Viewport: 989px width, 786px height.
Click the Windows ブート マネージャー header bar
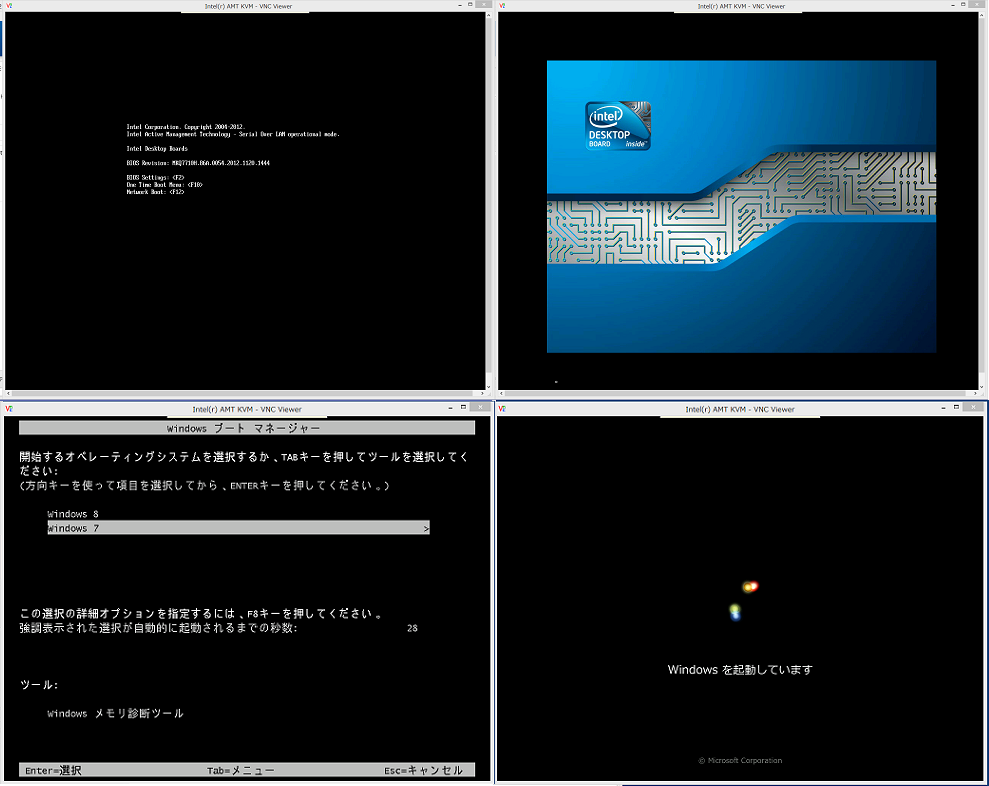point(247,428)
